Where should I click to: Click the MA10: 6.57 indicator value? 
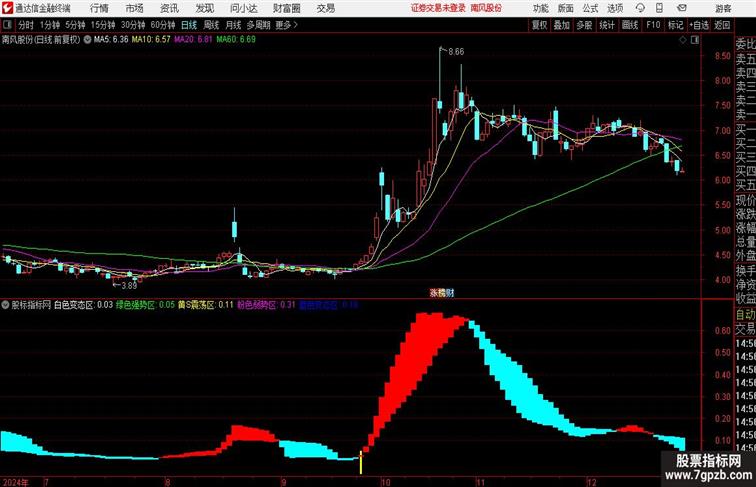coord(151,40)
